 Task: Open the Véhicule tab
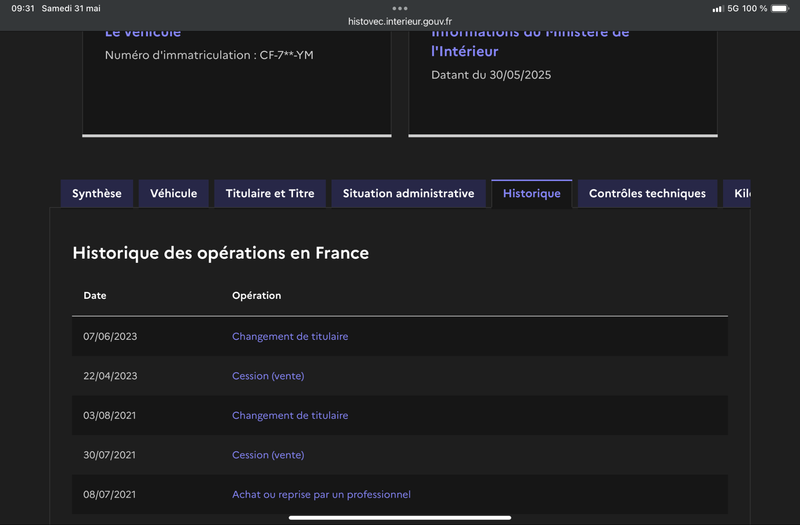[x=174, y=194]
